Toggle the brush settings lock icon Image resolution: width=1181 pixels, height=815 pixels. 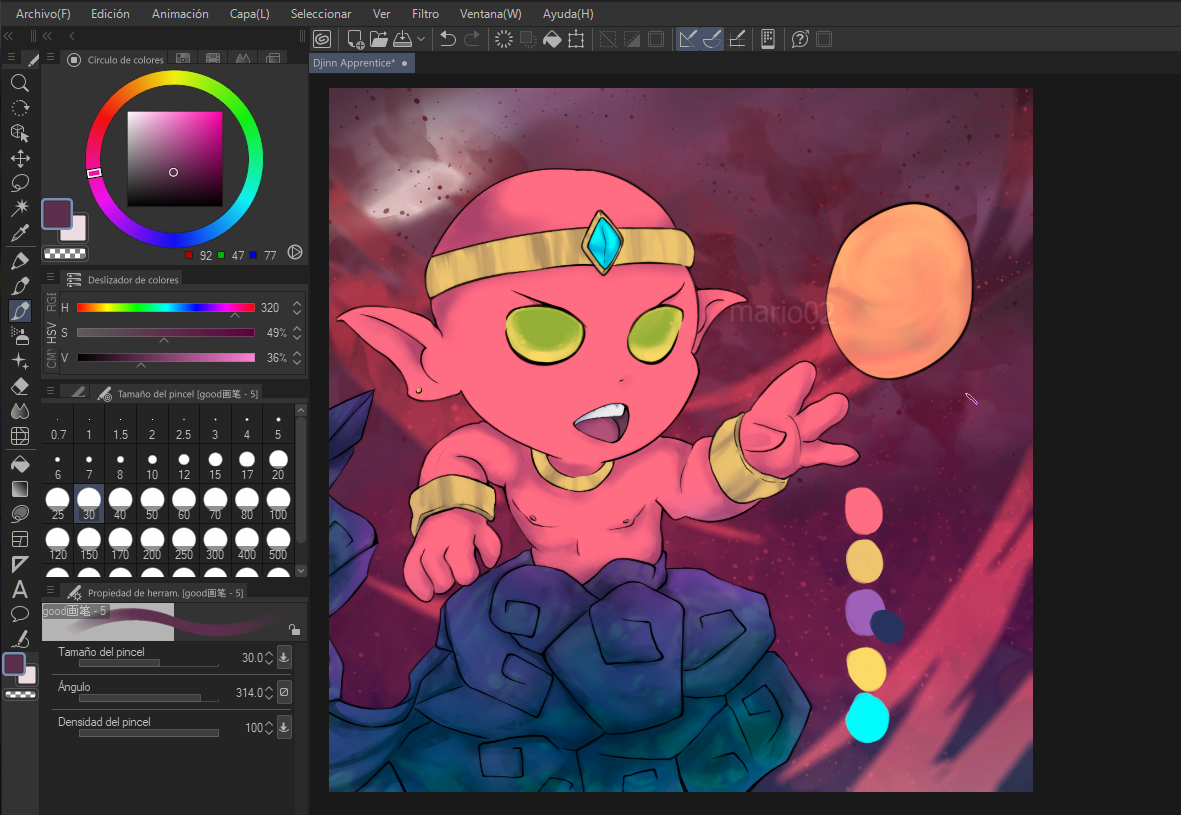tap(293, 629)
